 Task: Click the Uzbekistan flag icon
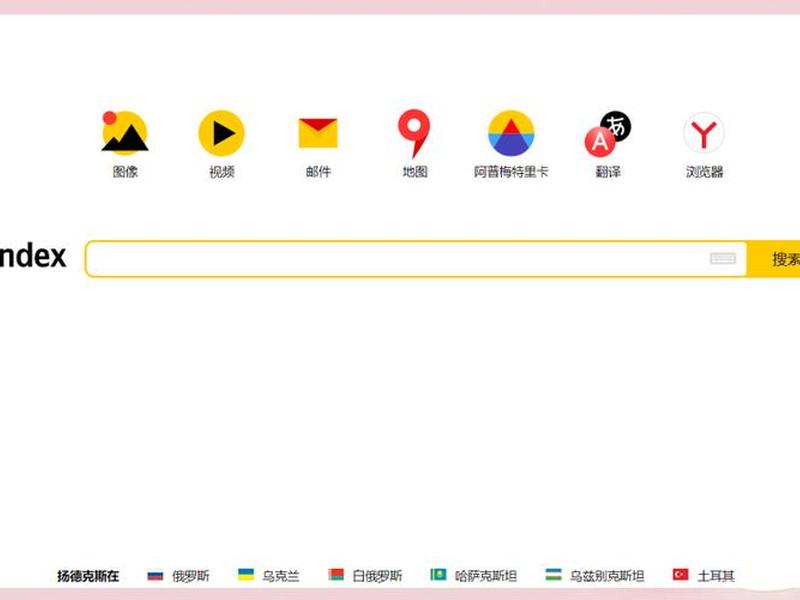pos(553,574)
